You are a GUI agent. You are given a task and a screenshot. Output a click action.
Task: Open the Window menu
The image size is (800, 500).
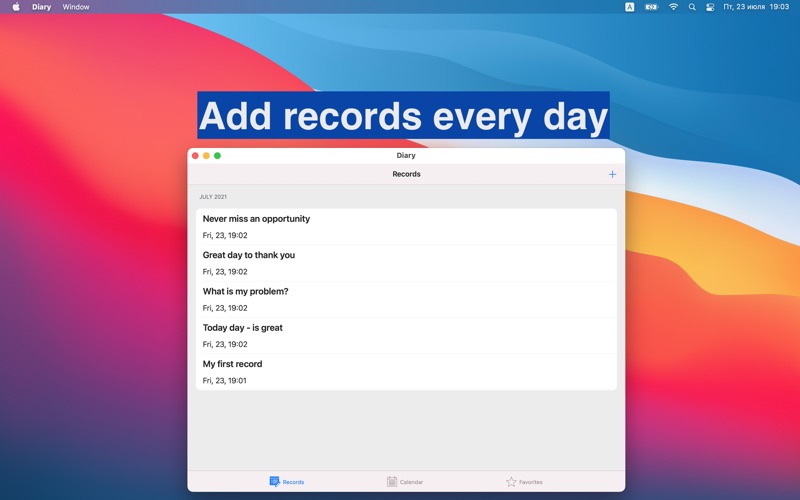76,7
